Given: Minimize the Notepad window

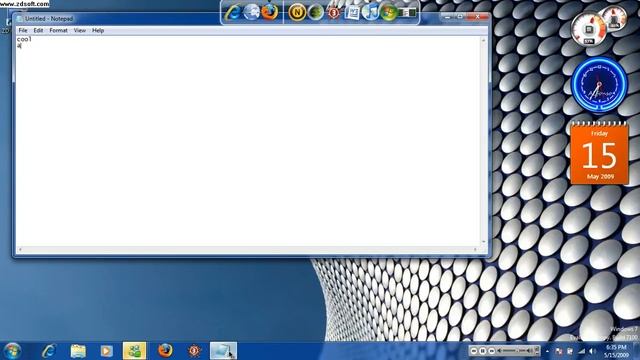Looking at the screenshot, I should pos(448,17).
